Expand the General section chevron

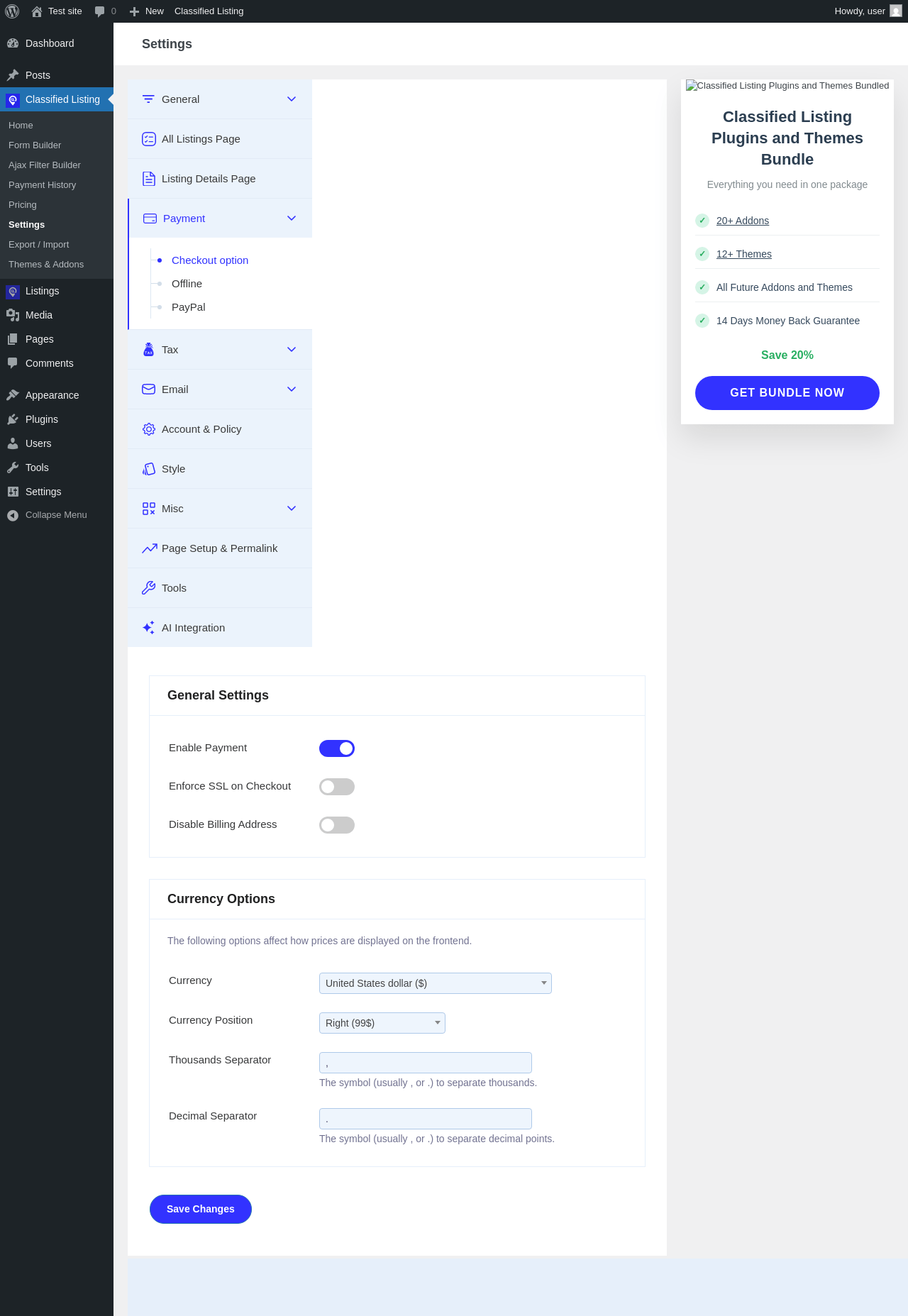coord(292,99)
